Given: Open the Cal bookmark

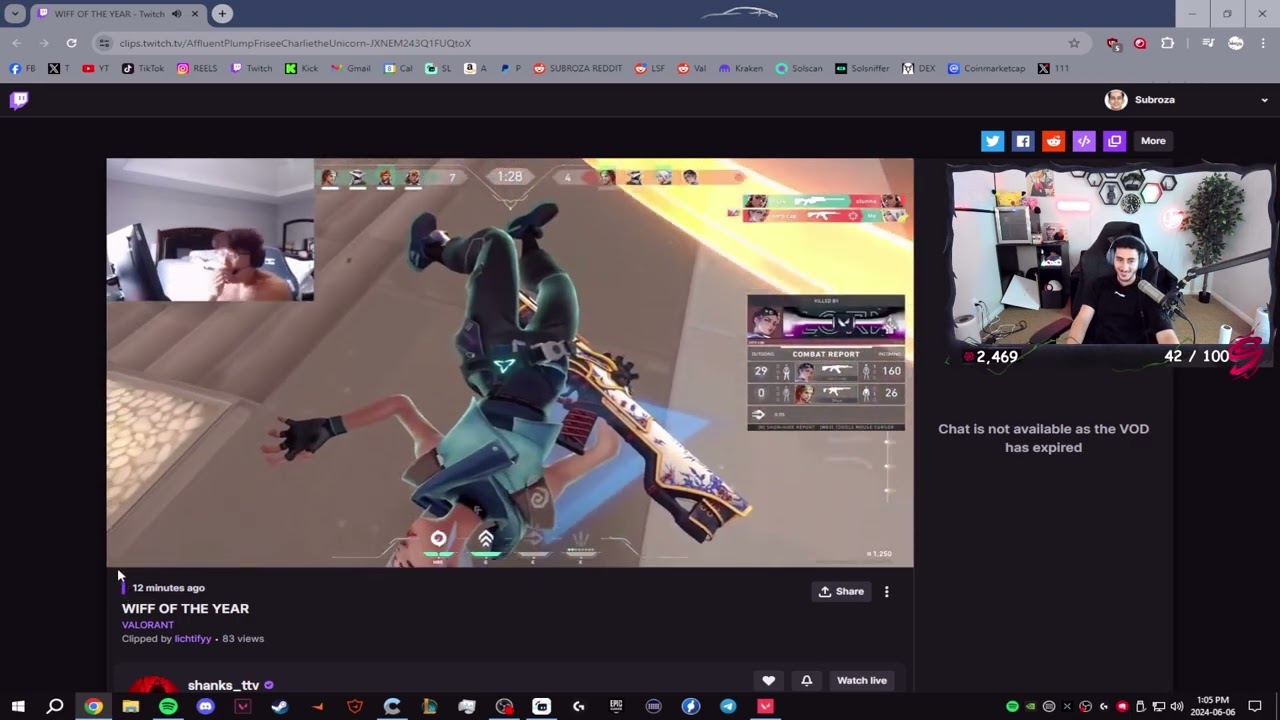Looking at the screenshot, I should point(398,68).
